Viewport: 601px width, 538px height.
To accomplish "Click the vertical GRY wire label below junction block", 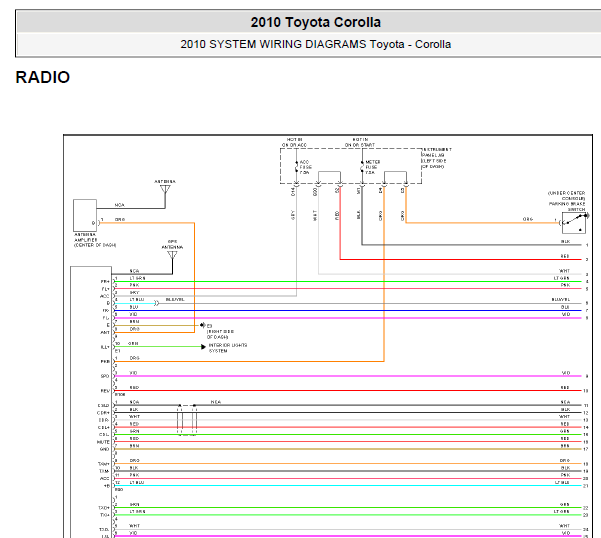I will click(292, 215).
